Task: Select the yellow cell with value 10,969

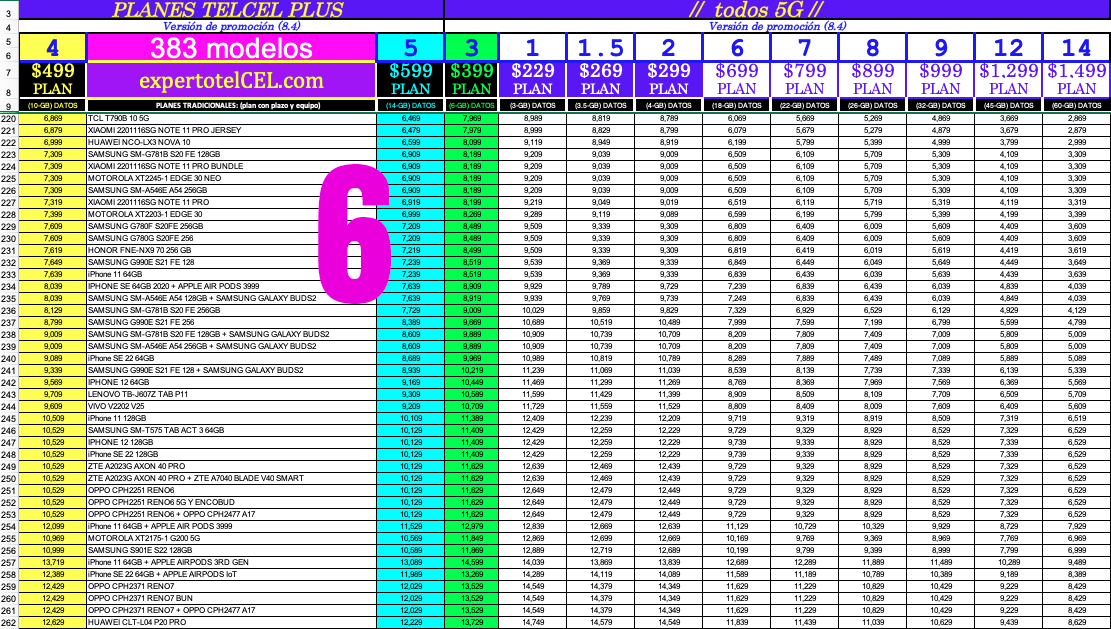Action: (x=52, y=539)
